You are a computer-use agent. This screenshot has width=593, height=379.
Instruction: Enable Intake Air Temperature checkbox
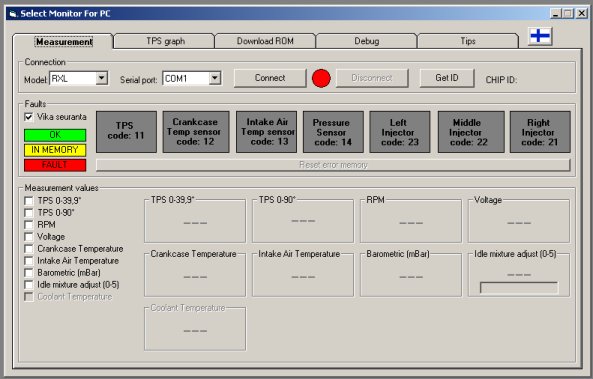coord(29,261)
